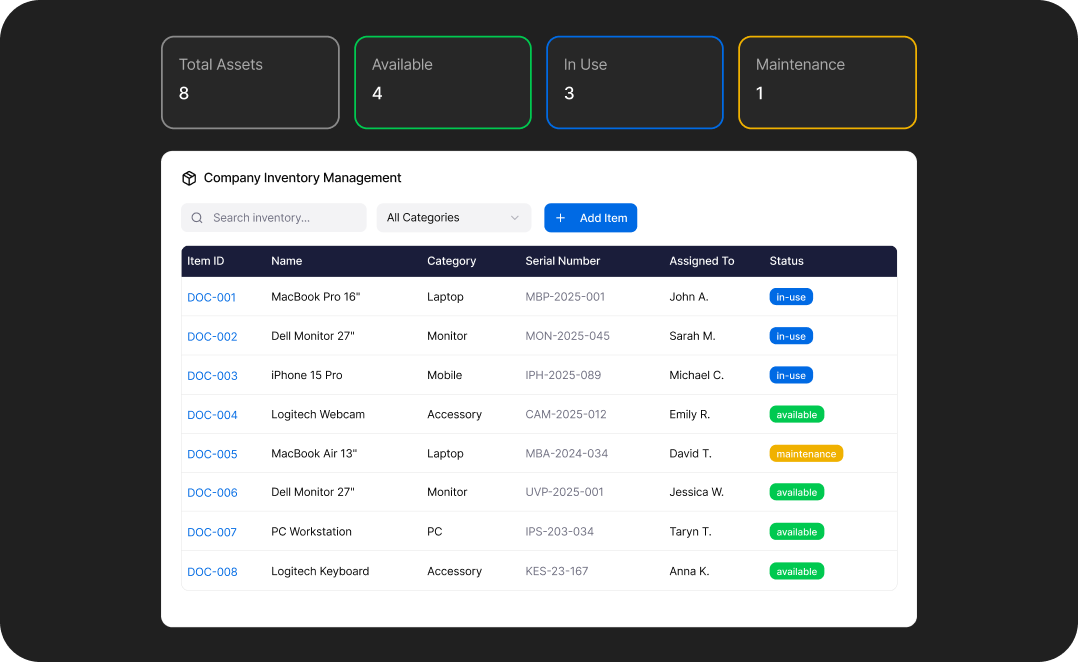Screen dimensions: 1078x662
Task: Sort by the Status column header
Action: click(786, 261)
